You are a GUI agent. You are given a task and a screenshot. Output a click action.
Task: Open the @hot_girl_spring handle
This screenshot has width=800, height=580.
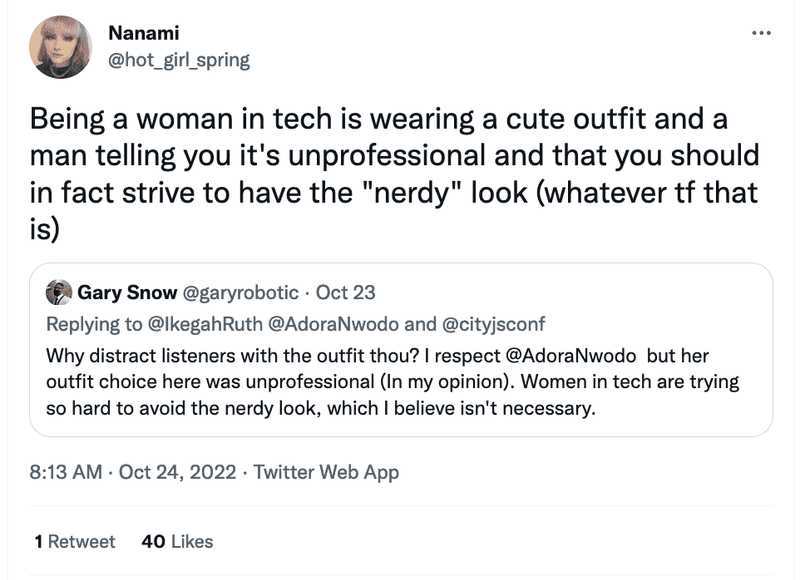pos(179,60)
